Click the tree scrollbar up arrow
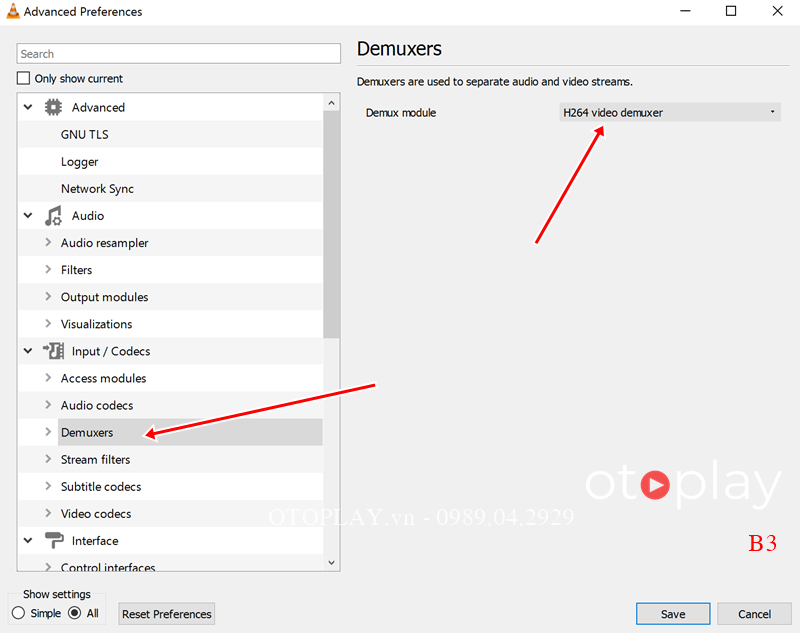The height and width of the screenshot is (633, 800). (332, 103)
